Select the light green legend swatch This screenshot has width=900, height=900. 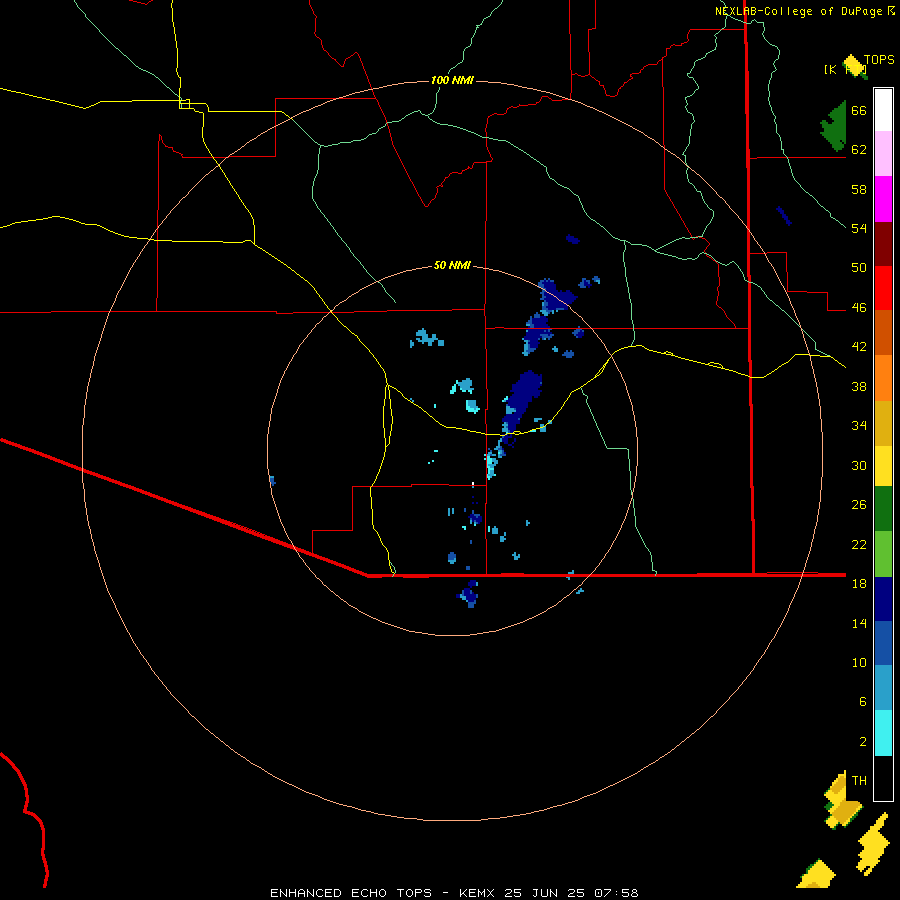click(x=883, y=554)
